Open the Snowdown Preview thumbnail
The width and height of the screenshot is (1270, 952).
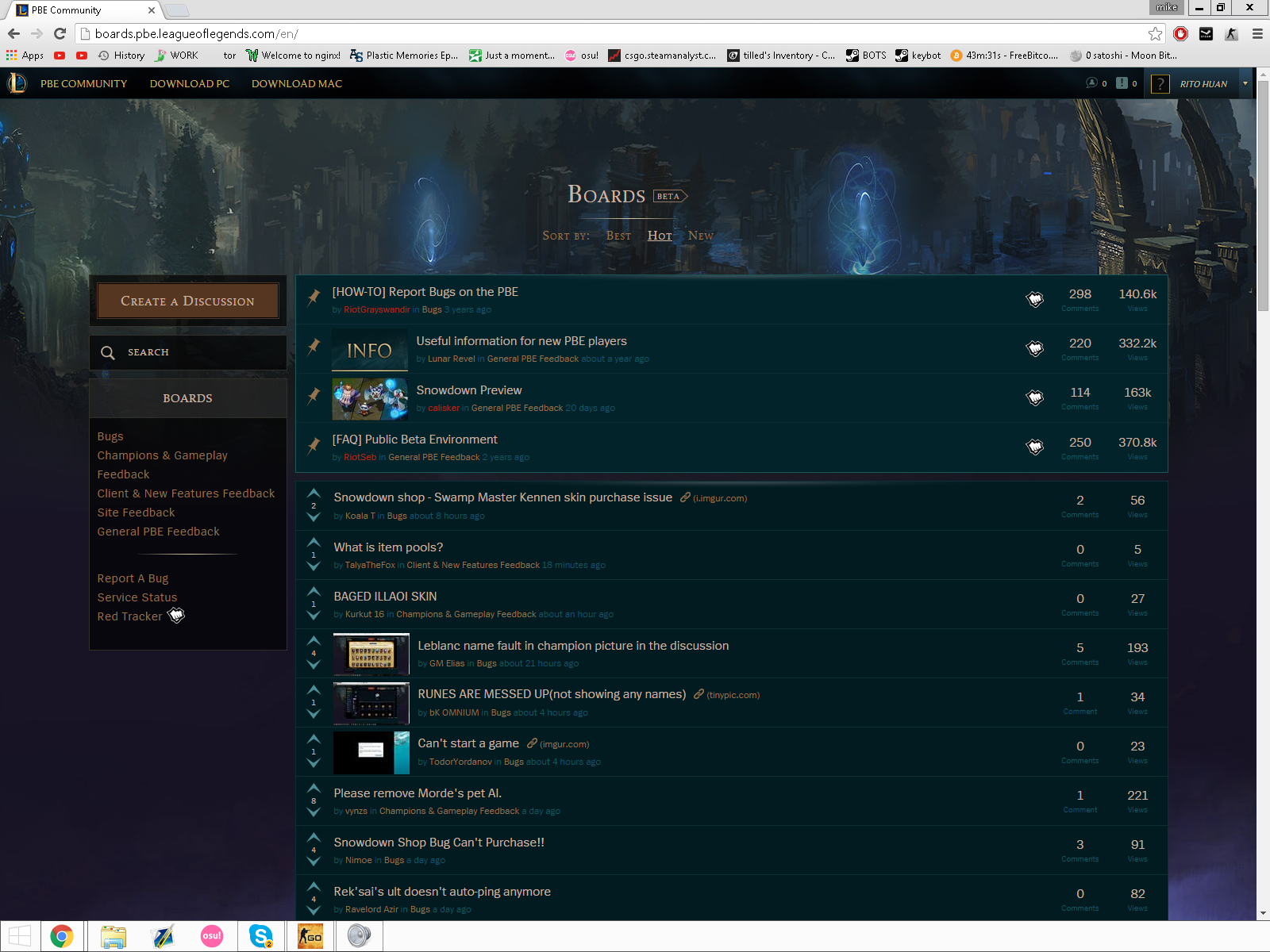(370, 398)
